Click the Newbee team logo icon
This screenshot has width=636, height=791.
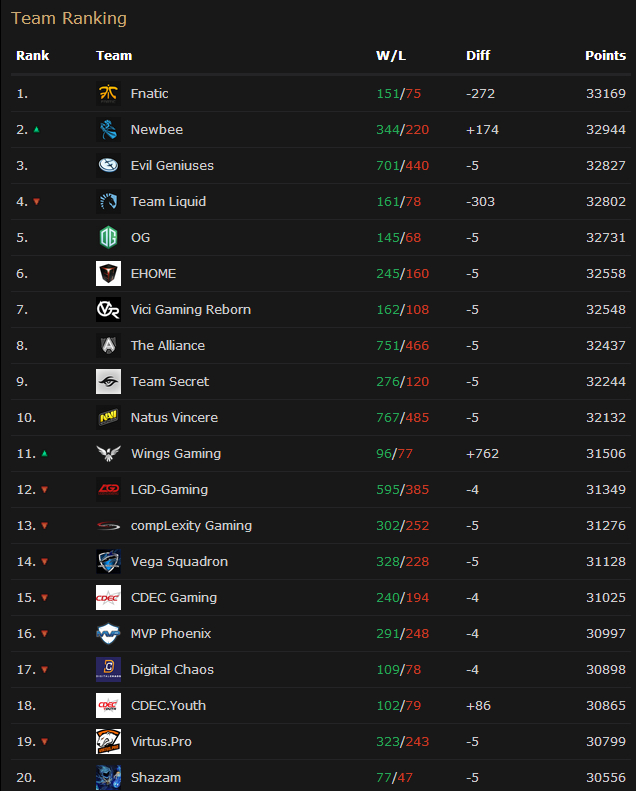click(x=109, y=130)
